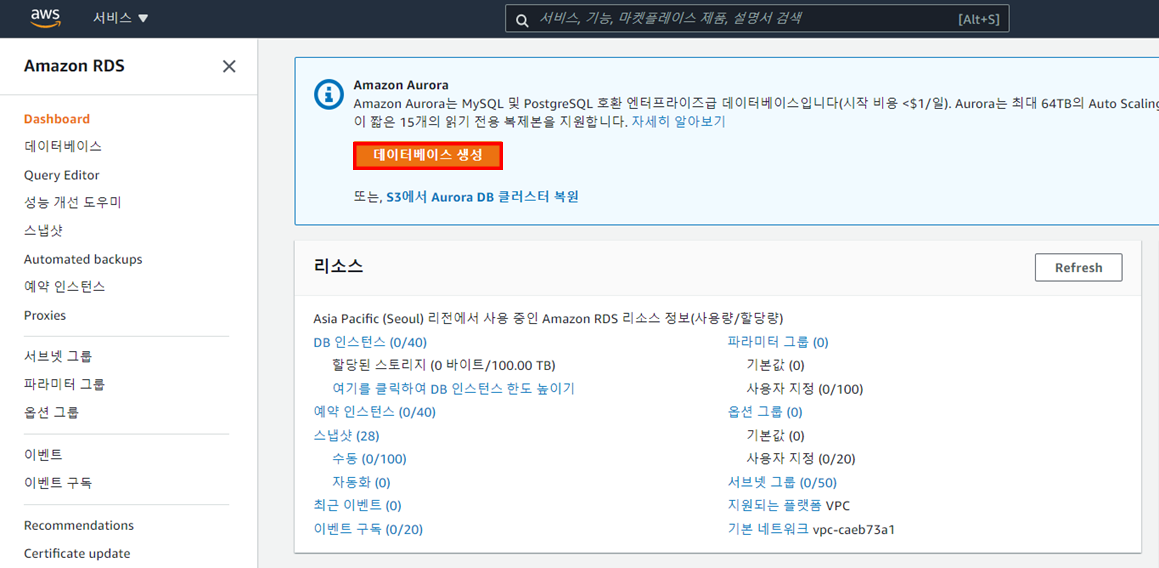Open Proxies in the sidebar

[x=44, y=316]
